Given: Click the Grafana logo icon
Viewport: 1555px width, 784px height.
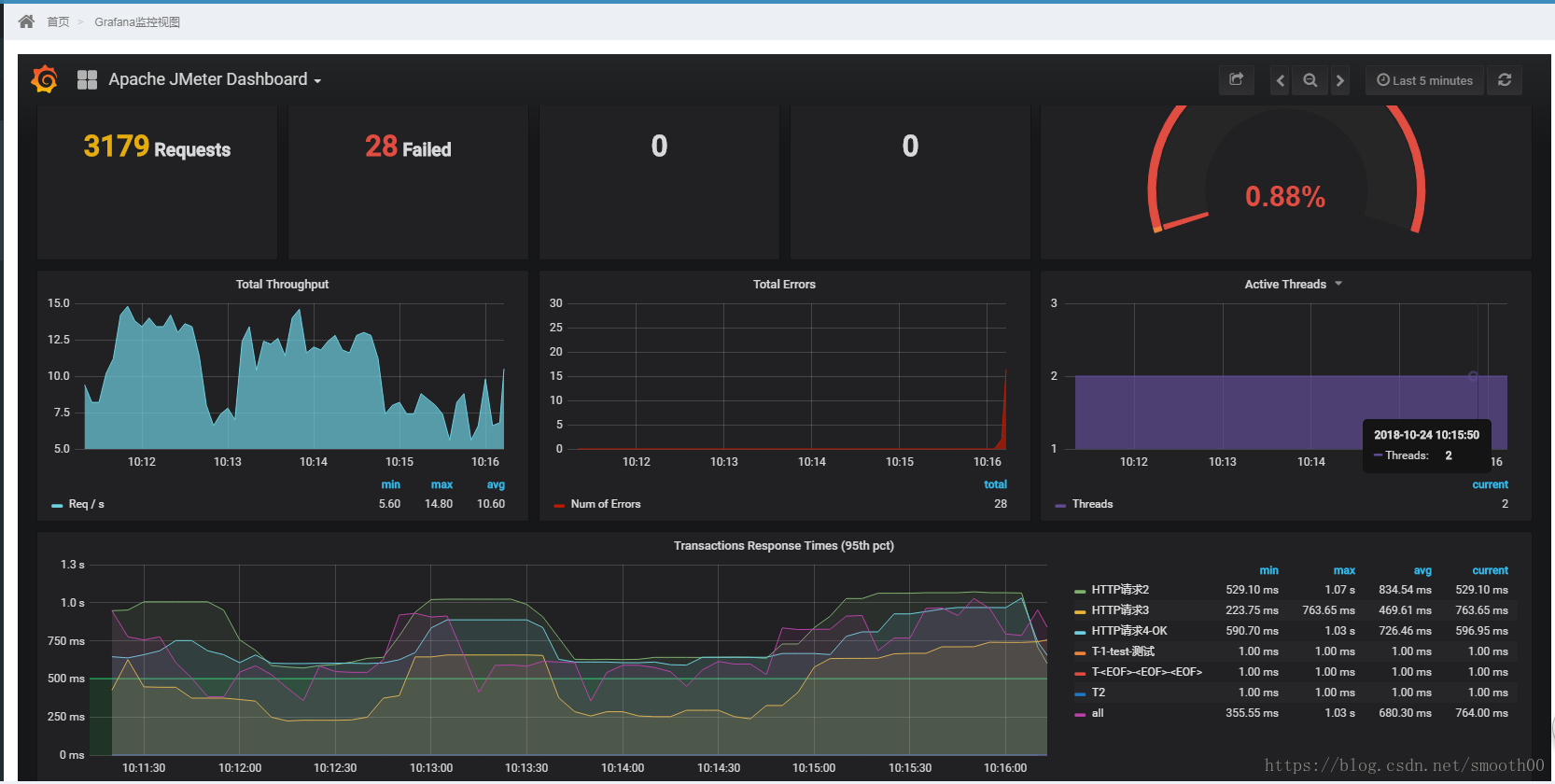Looking at the screenshot, I should click(x=44, y=79).
